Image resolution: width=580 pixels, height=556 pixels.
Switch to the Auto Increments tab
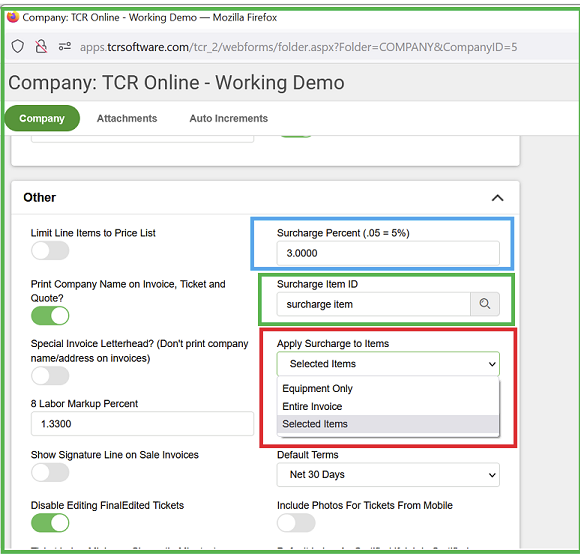[x=229, y=118]
